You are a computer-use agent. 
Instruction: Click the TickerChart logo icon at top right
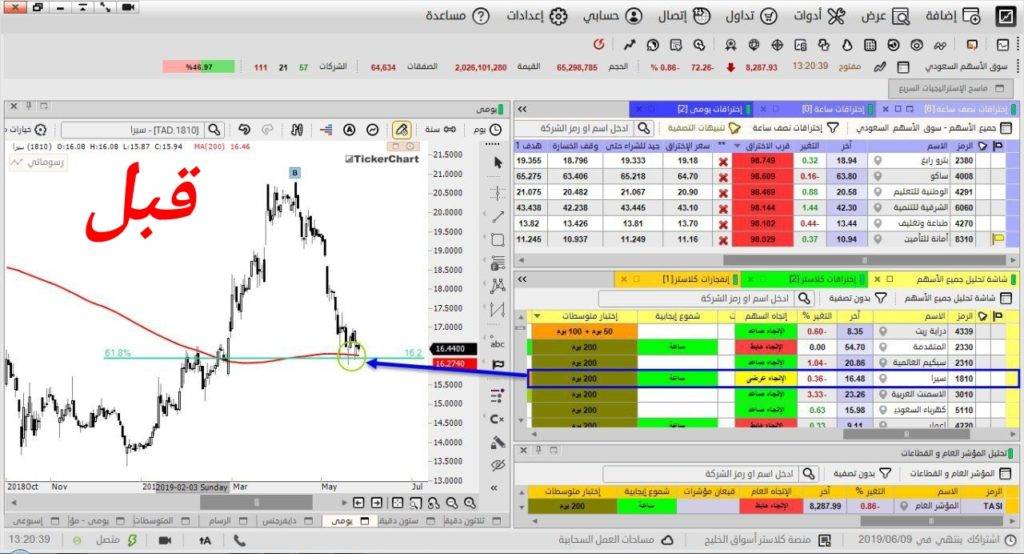(x=1006, y=16)
